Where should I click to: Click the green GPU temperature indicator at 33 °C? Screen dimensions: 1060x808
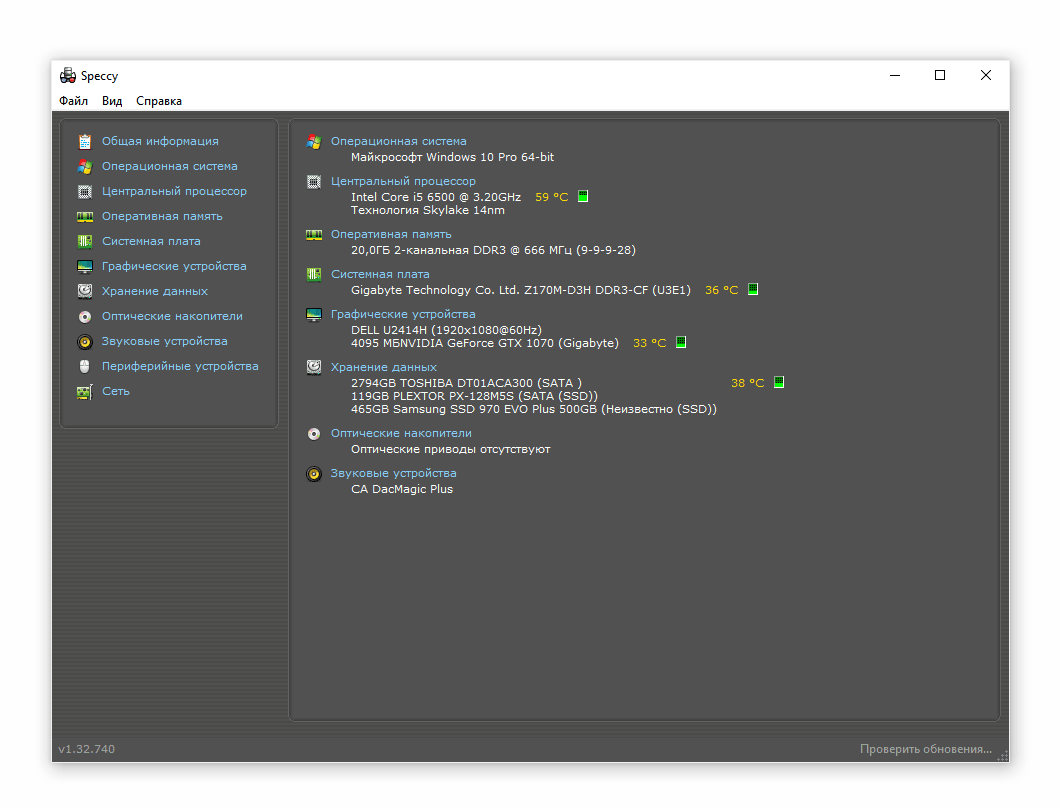click(x=681, y=342)
